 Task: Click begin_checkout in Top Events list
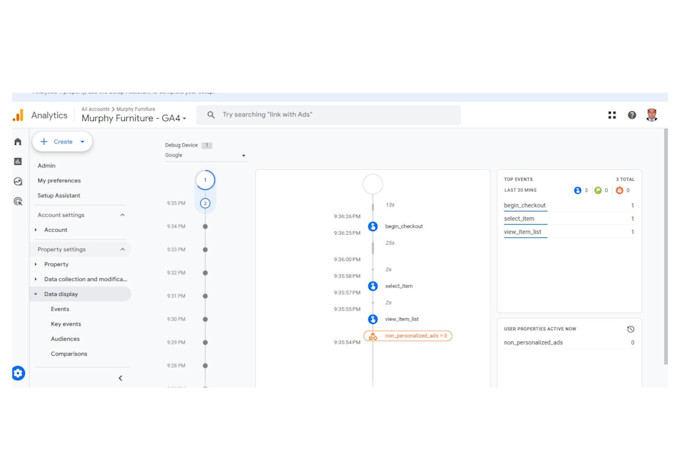click(525, 205)
